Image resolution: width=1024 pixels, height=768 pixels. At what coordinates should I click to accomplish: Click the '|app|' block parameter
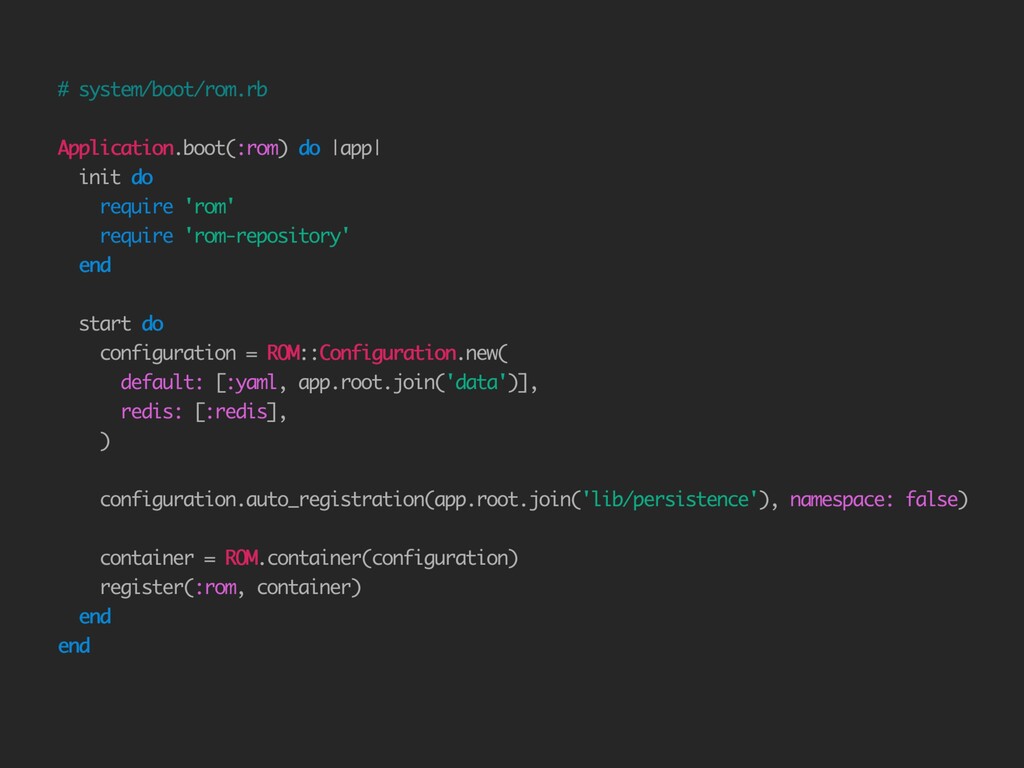click(x=356, y=148)
